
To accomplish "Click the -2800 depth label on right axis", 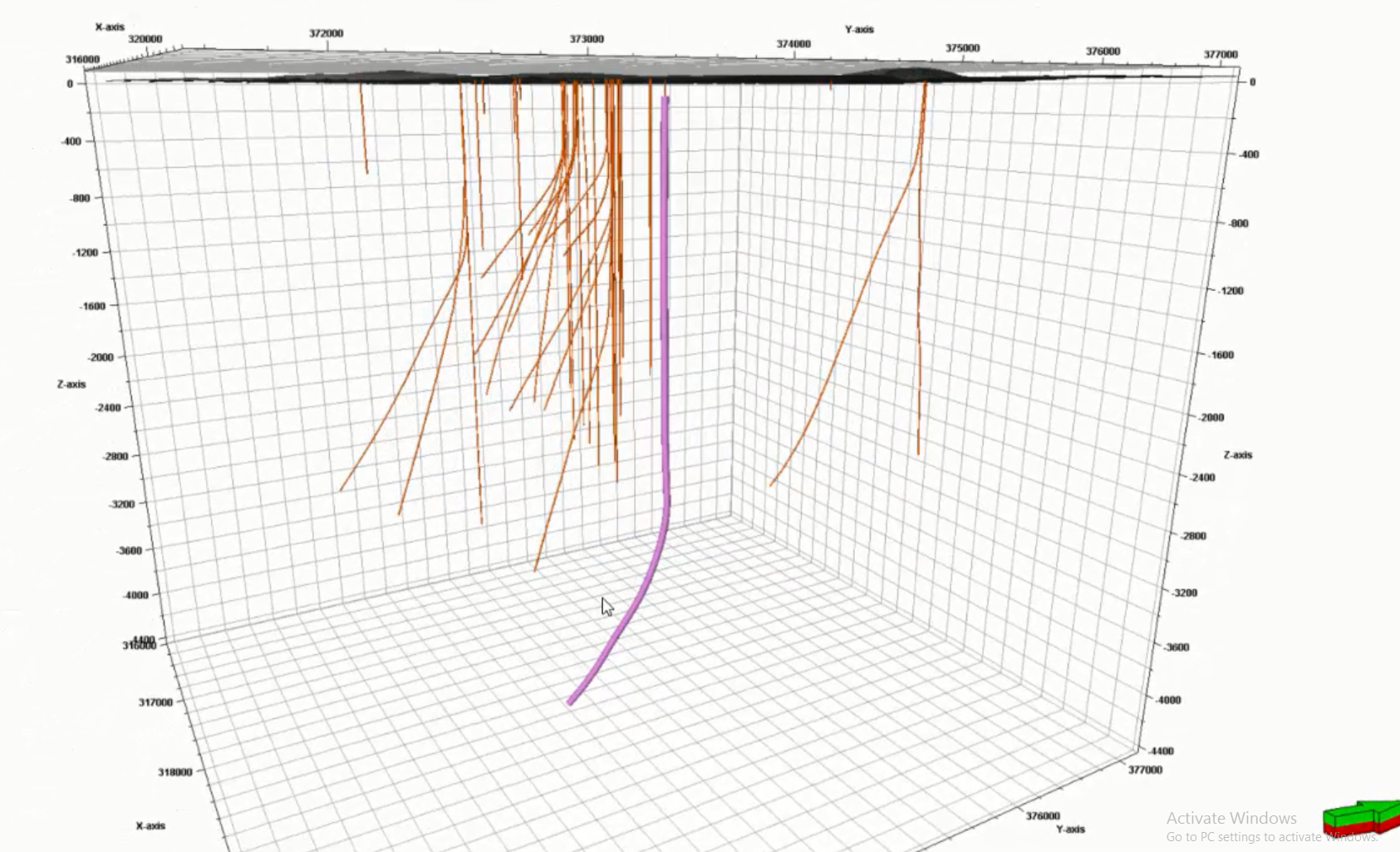I will point(1193,536).
